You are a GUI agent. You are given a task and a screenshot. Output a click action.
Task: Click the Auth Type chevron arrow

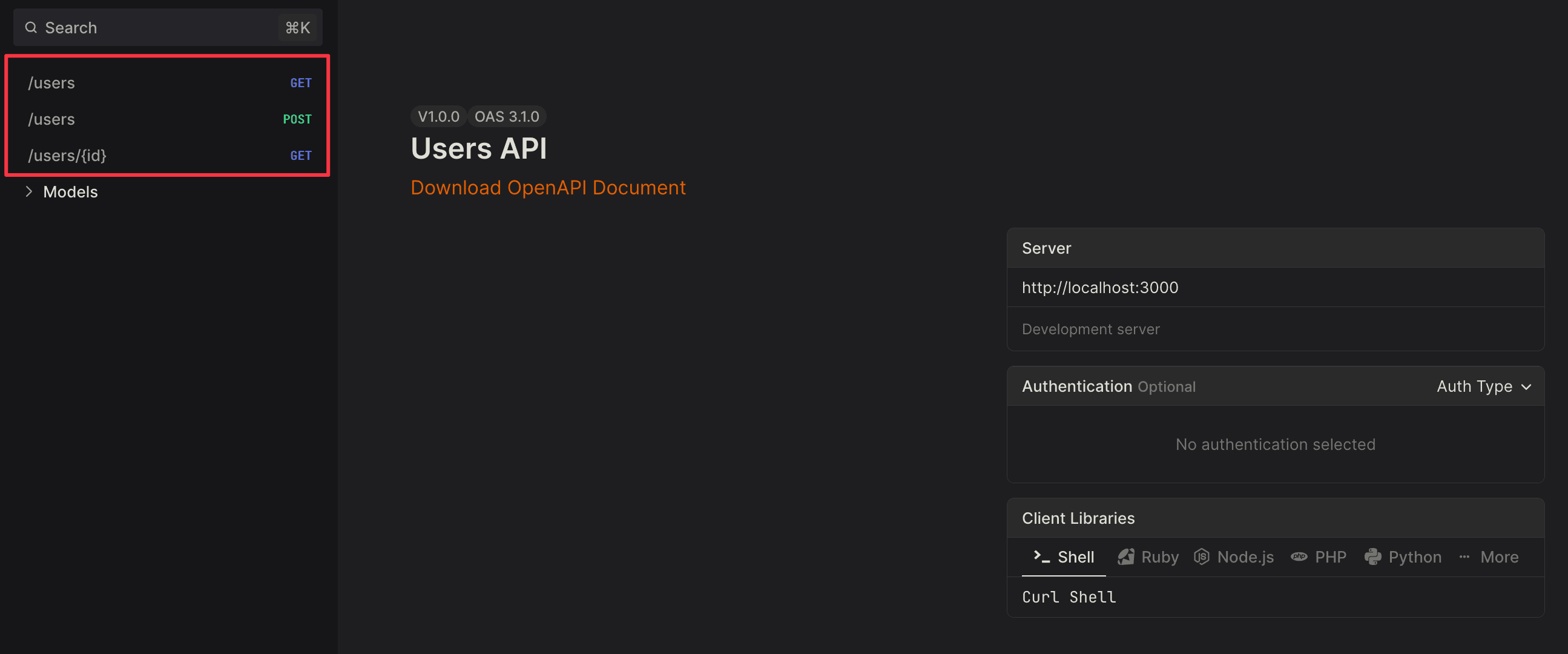pos(1526,388)
